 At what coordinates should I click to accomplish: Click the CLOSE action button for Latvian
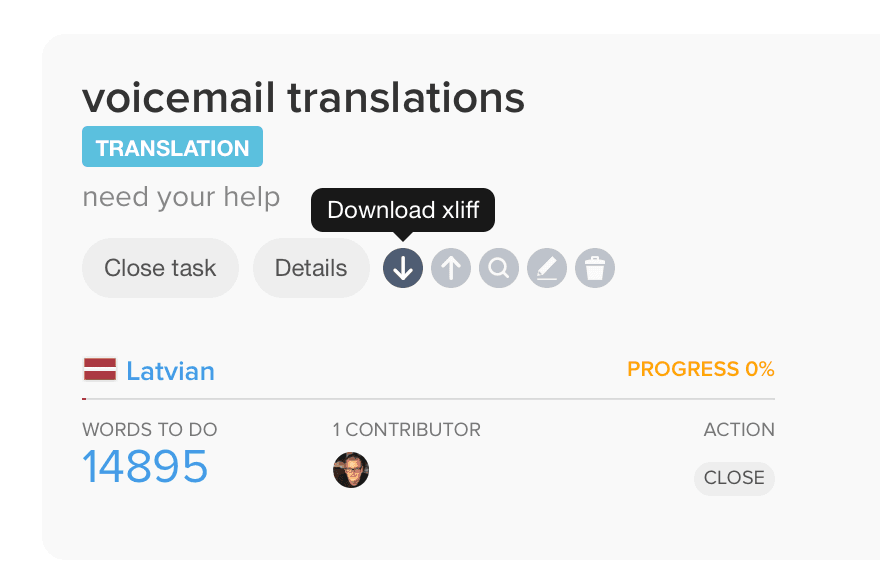(734, 478)
